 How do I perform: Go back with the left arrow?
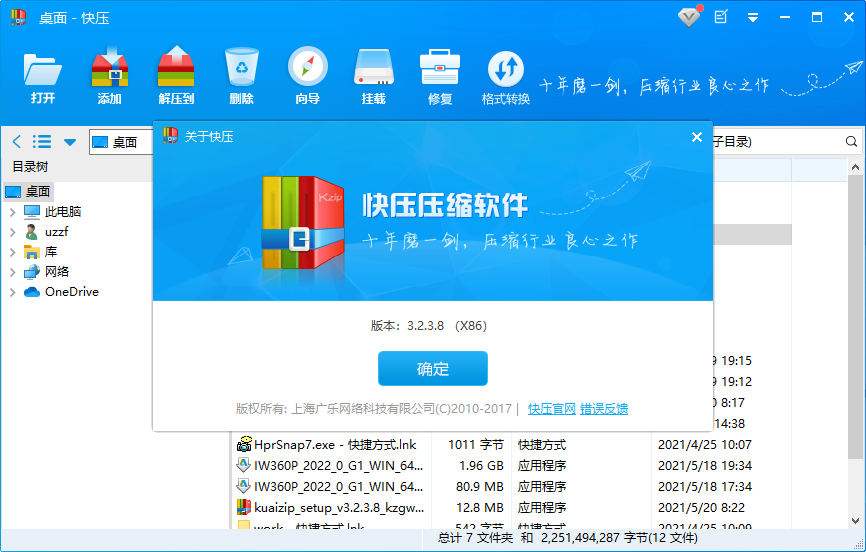coord(17,141)
